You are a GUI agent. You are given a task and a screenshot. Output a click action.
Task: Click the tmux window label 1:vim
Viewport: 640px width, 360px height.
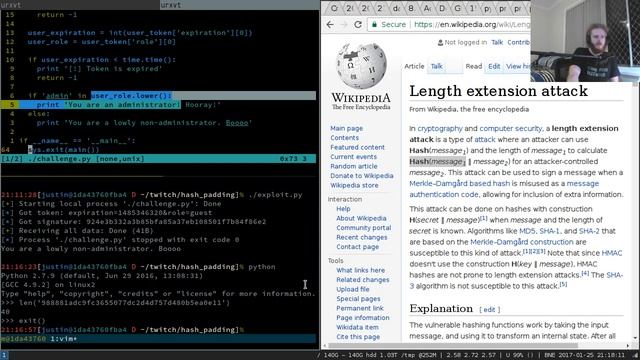point(63,339)
